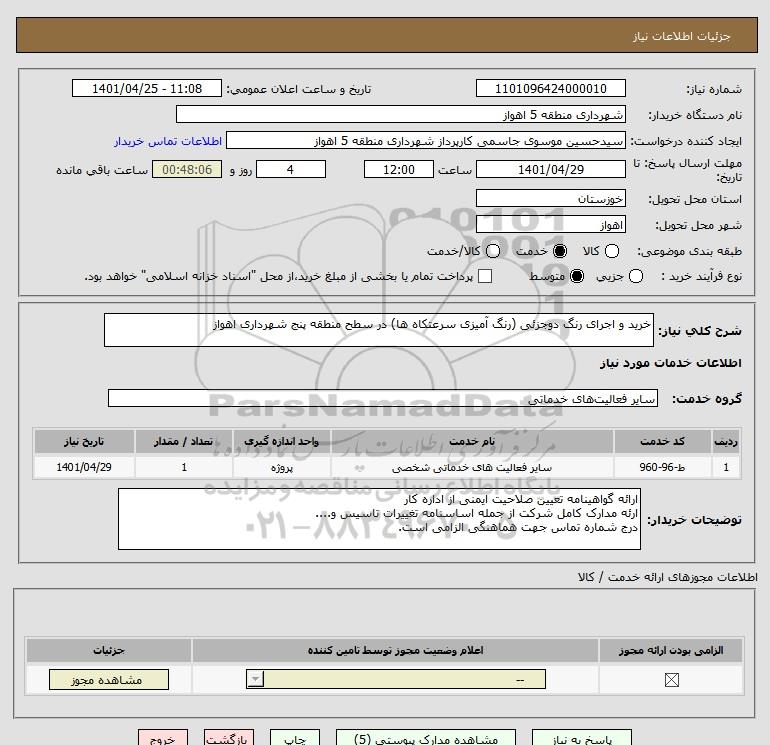Click service code cell ط-96-960
Viewport: 770px width, 745px height.
point(662,467)
